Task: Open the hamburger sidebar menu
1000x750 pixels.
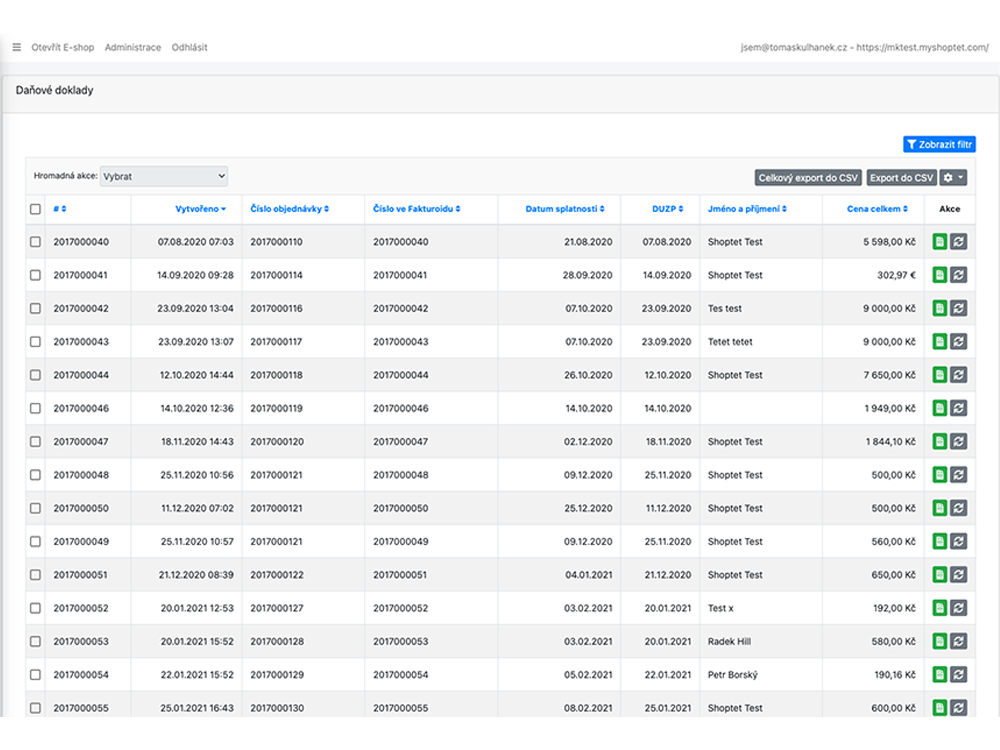Action: 17,47
